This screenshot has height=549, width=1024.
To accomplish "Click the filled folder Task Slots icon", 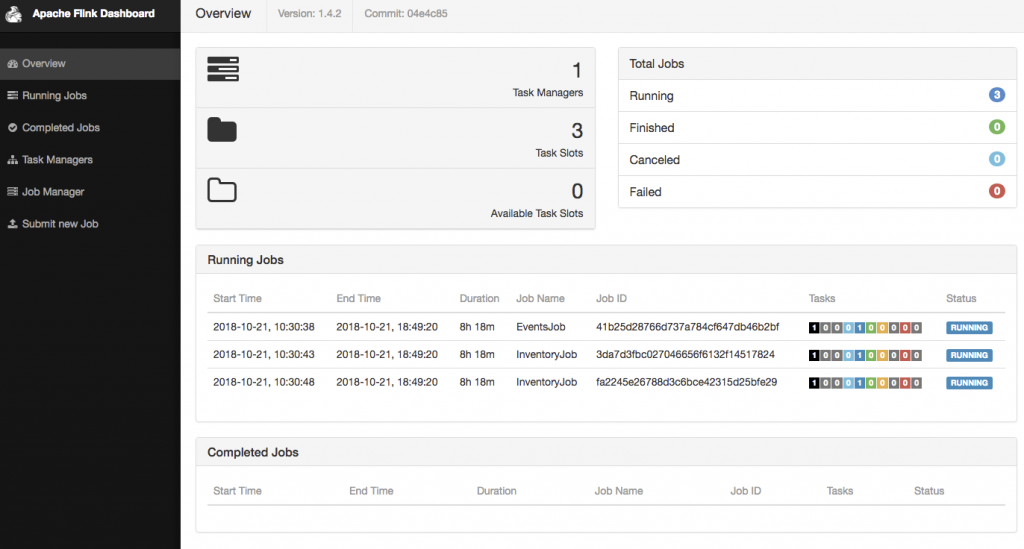I will point(222,130).
